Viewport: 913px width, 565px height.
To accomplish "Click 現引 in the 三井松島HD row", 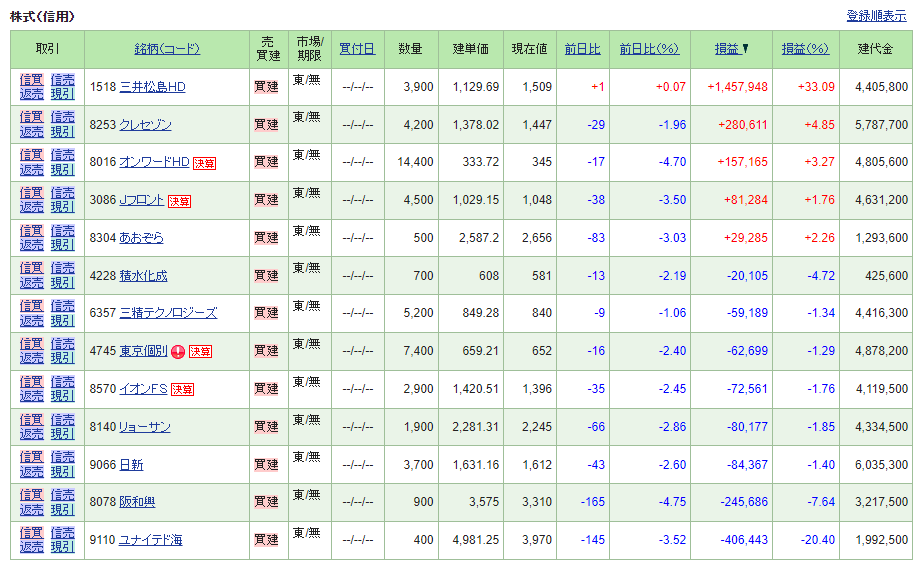I will coord(62,94).
